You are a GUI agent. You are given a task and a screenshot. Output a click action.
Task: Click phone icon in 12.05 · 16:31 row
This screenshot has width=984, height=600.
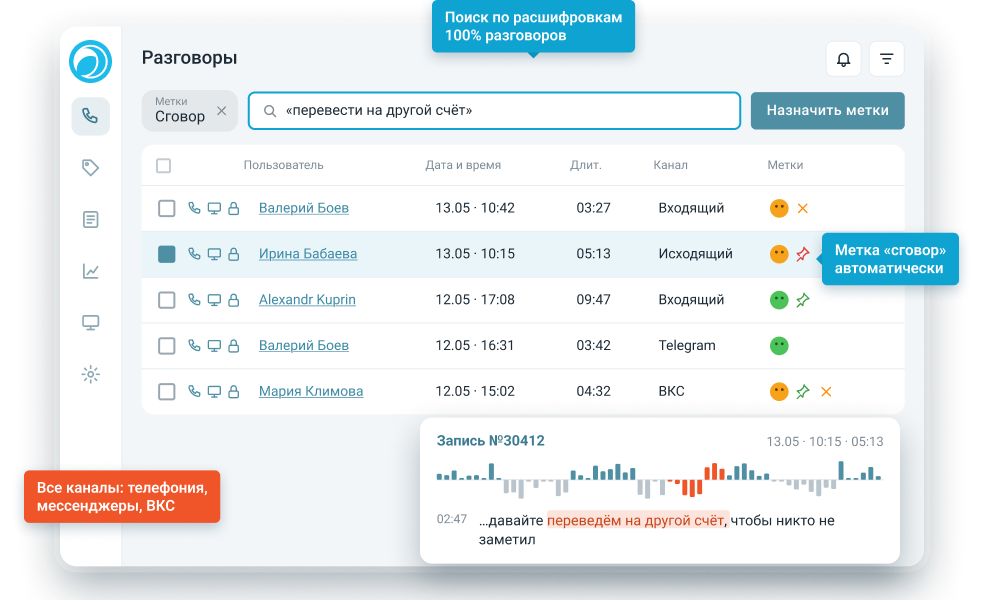click(195, 345)
